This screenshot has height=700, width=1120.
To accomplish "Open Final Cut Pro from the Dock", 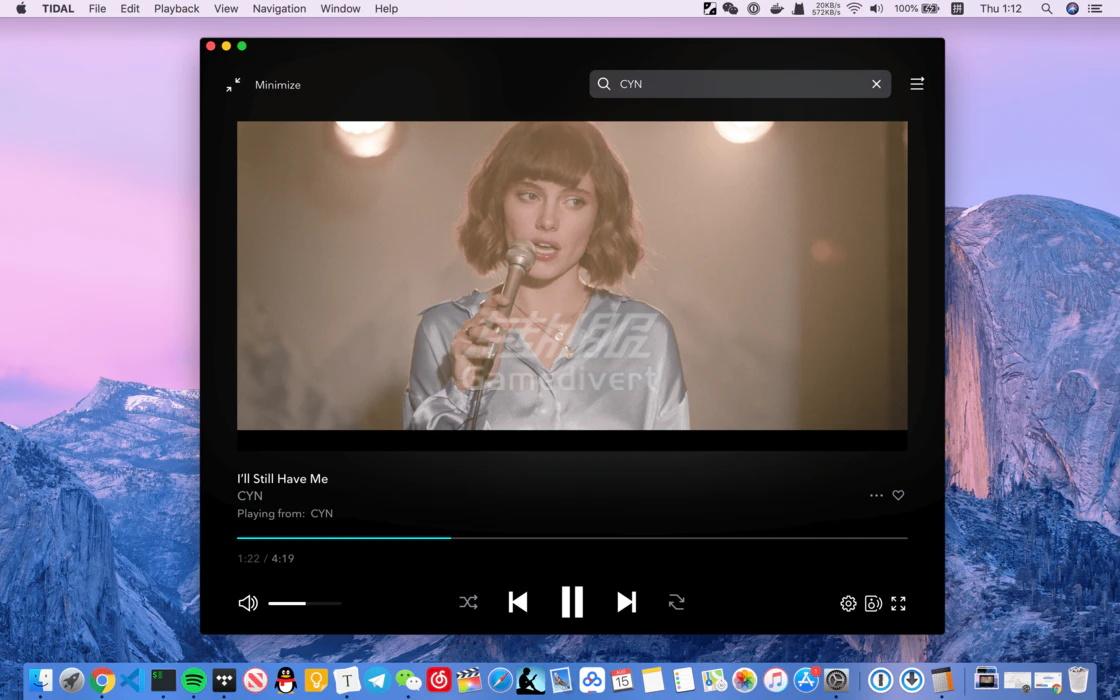I will (469, 680).
